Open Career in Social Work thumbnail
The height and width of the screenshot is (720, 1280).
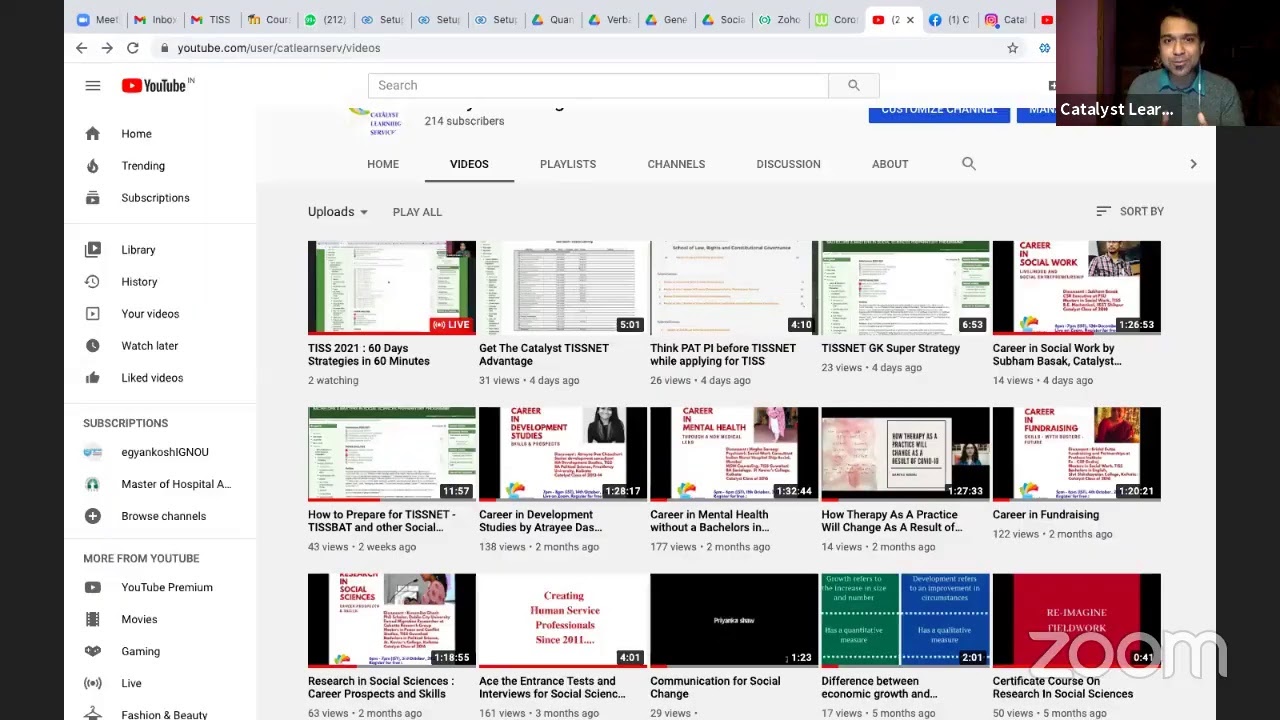coord(1077,288)
